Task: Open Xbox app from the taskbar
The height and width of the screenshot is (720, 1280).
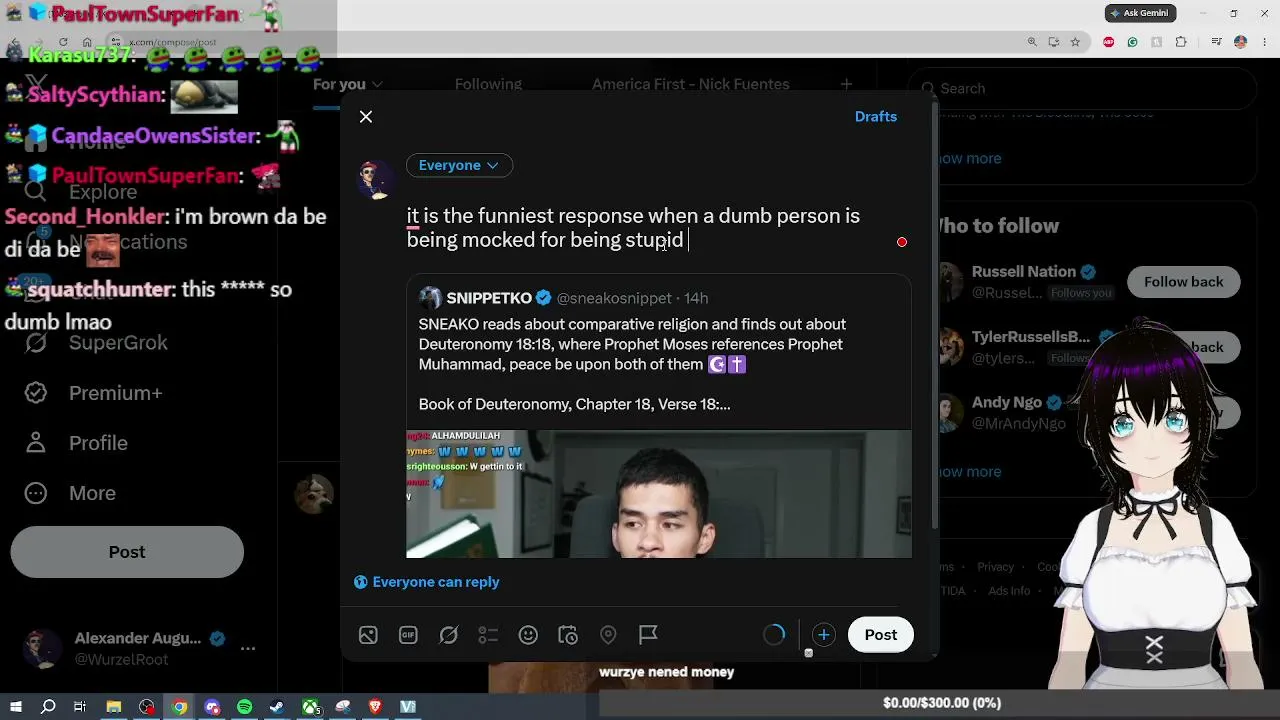Action: click(x=311, y=707)
